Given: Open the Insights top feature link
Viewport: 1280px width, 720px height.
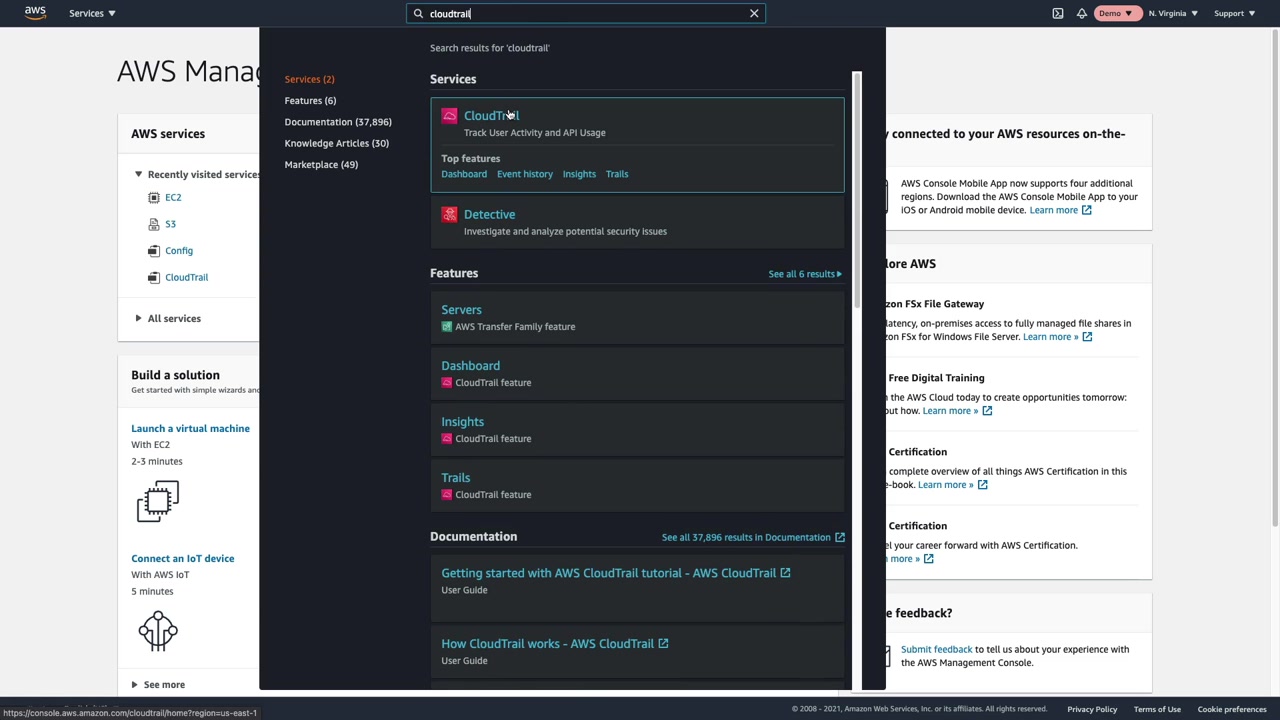Looking at the screenshot, I should click(x=579, y=174).
